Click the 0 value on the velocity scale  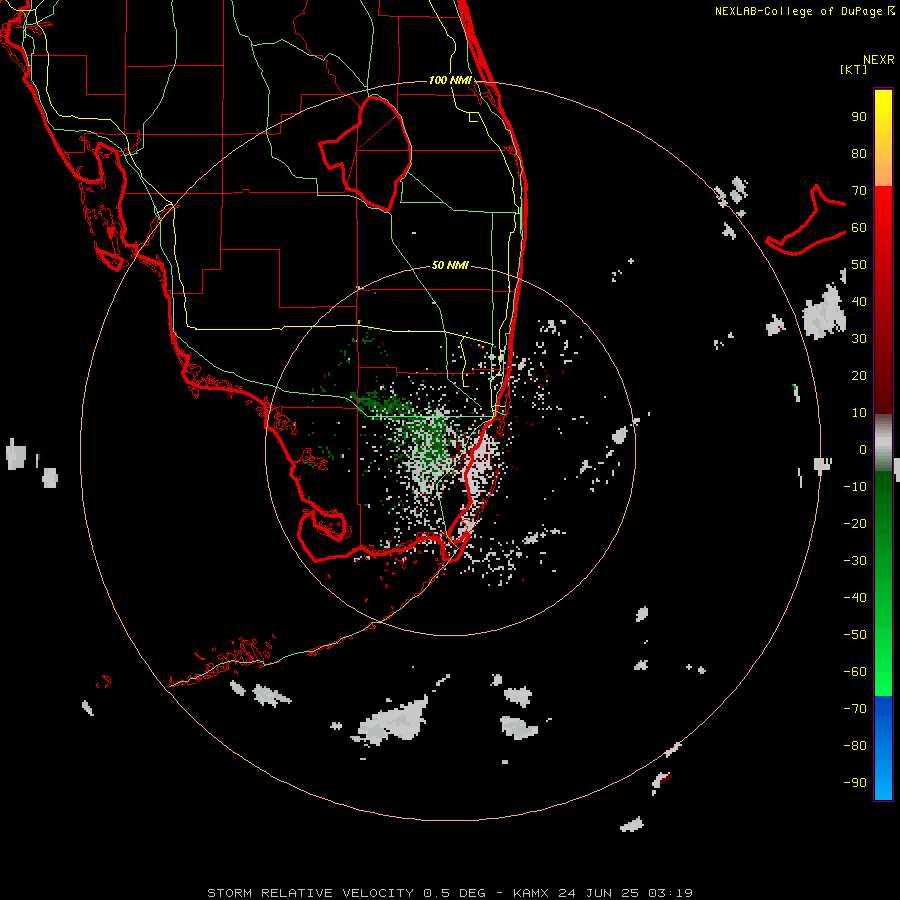863,450
